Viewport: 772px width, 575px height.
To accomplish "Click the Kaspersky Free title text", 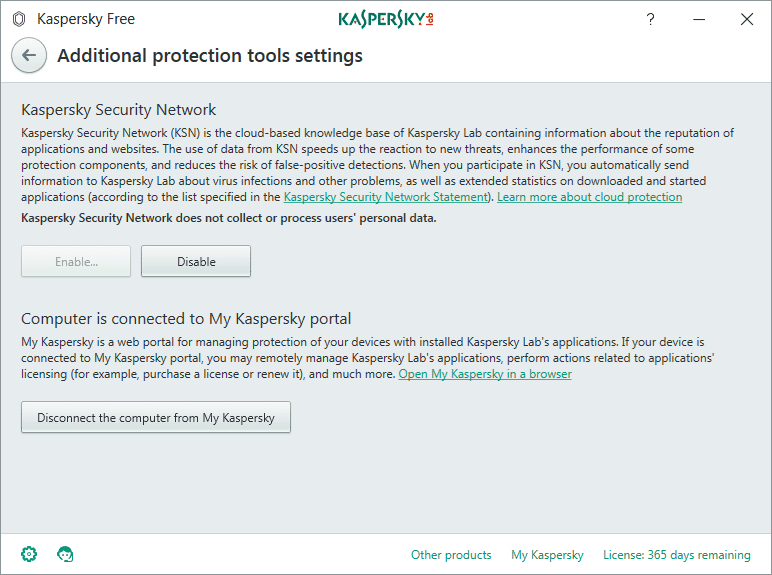I will [x=86, y=19].
